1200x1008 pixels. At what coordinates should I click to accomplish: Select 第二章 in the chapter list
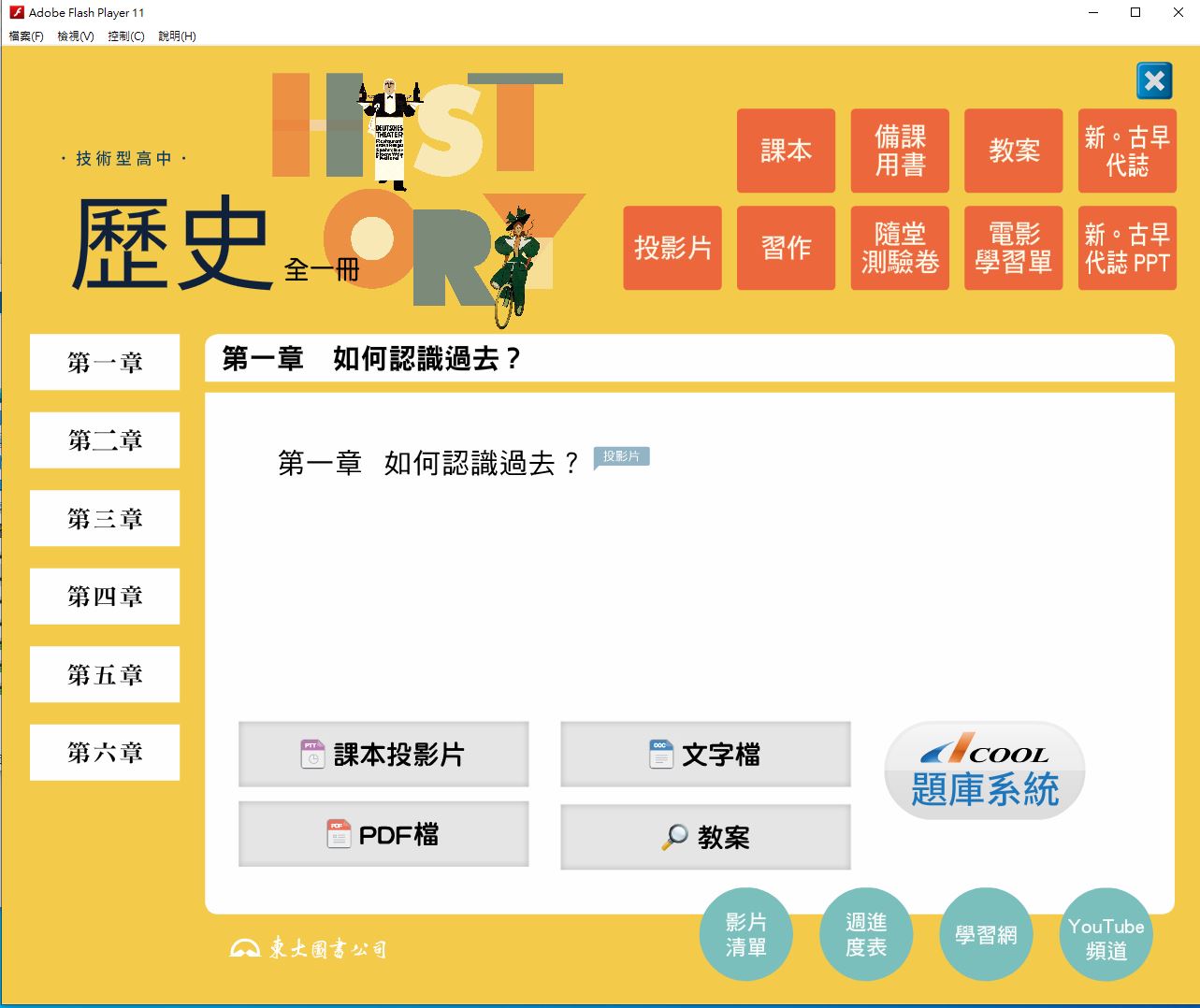(x=105, y=440)
